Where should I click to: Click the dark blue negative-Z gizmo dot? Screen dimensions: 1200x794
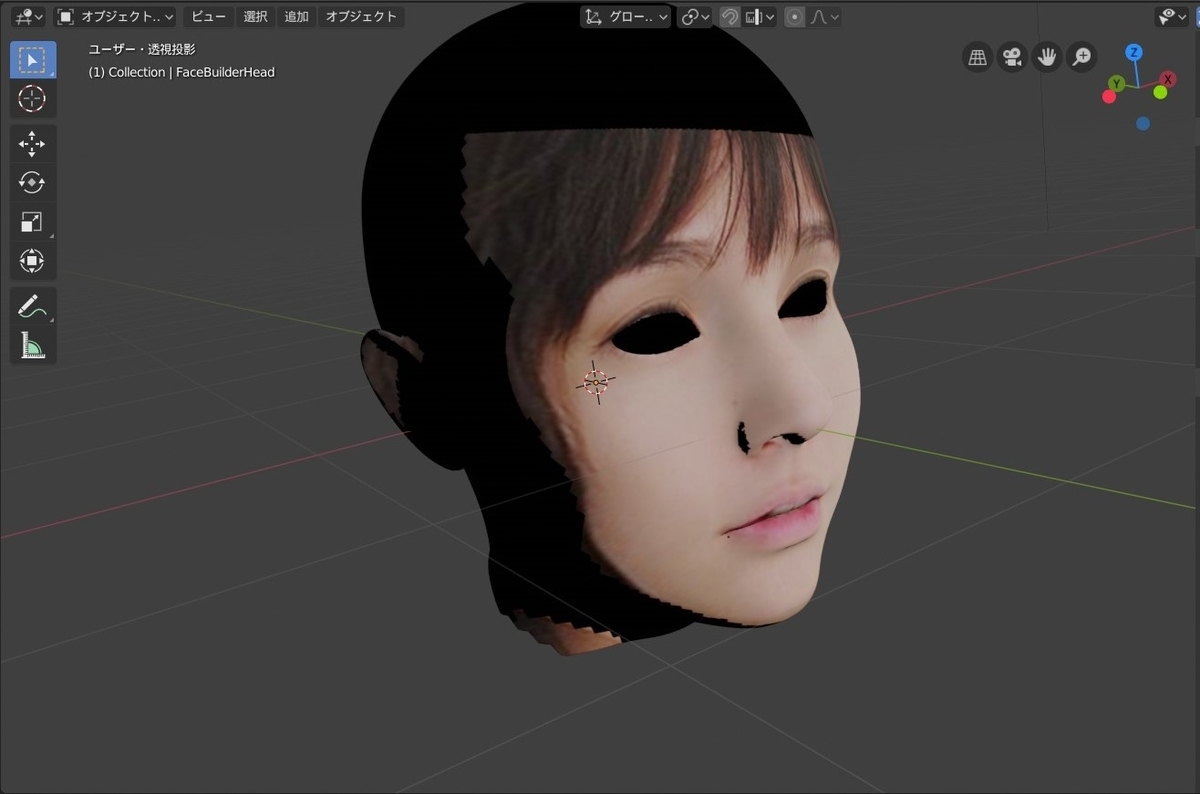[1143, 123]
